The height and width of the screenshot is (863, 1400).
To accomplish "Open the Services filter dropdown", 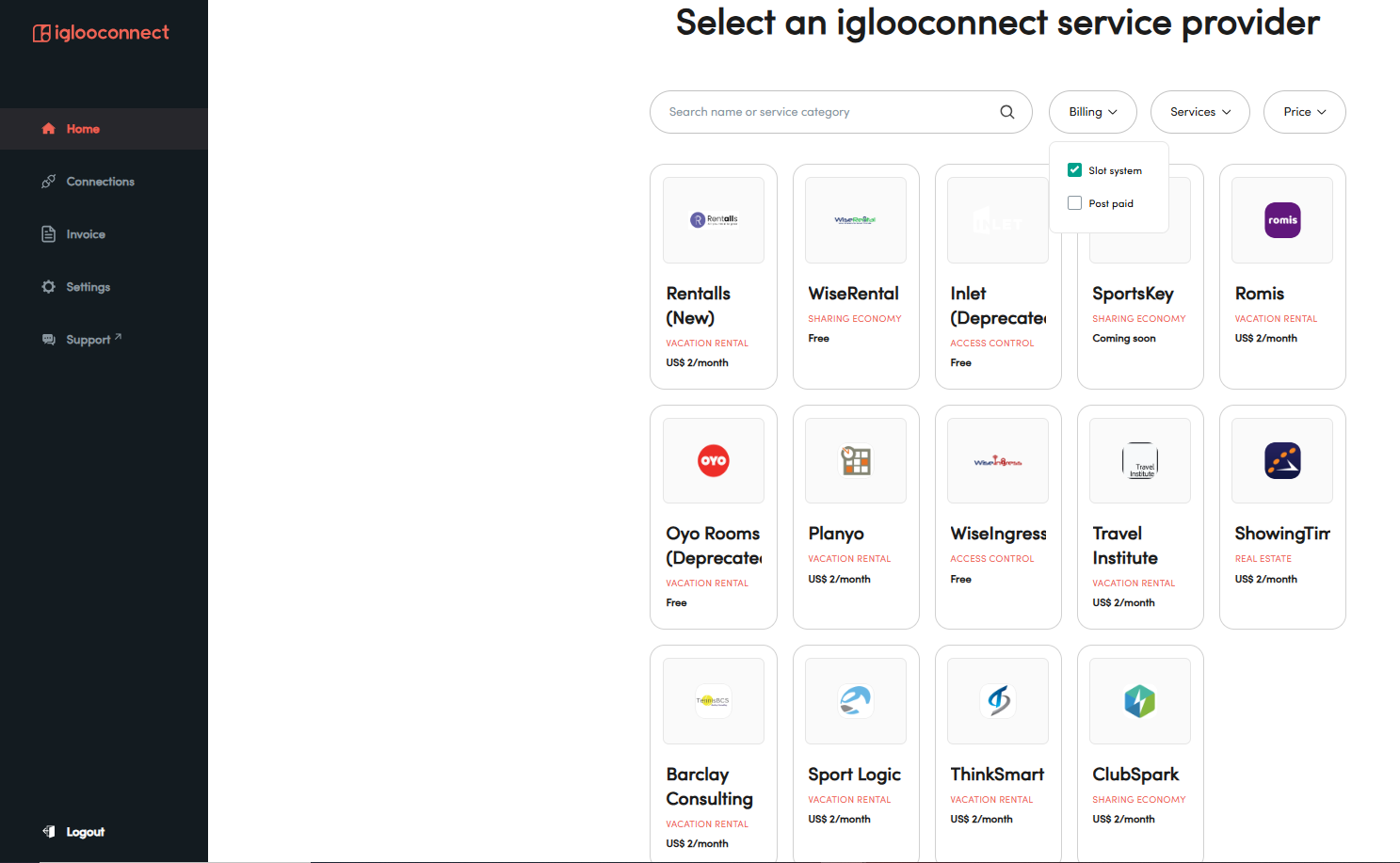I will (1200, 112).
